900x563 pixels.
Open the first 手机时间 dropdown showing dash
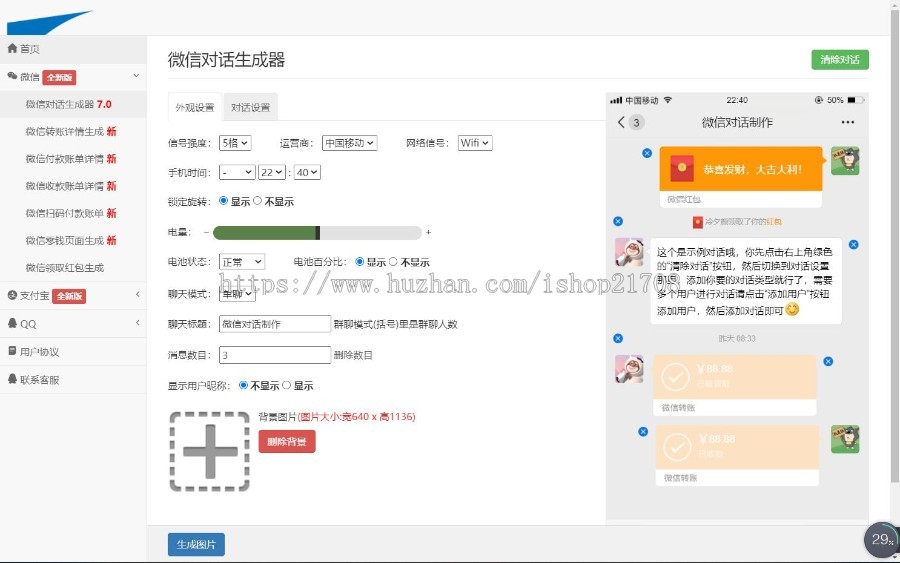tap(237, 172)
